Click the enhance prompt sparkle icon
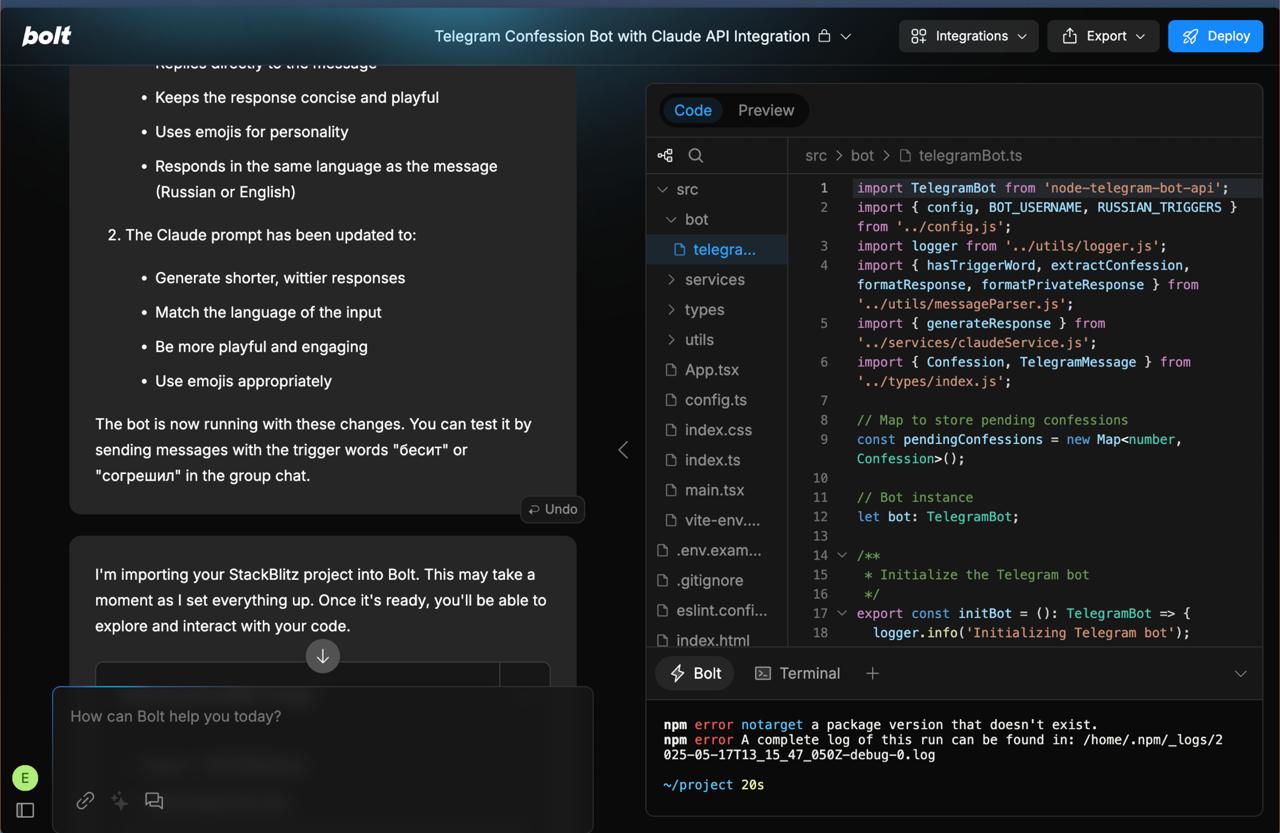1280x833 pixels. point(119,800)
